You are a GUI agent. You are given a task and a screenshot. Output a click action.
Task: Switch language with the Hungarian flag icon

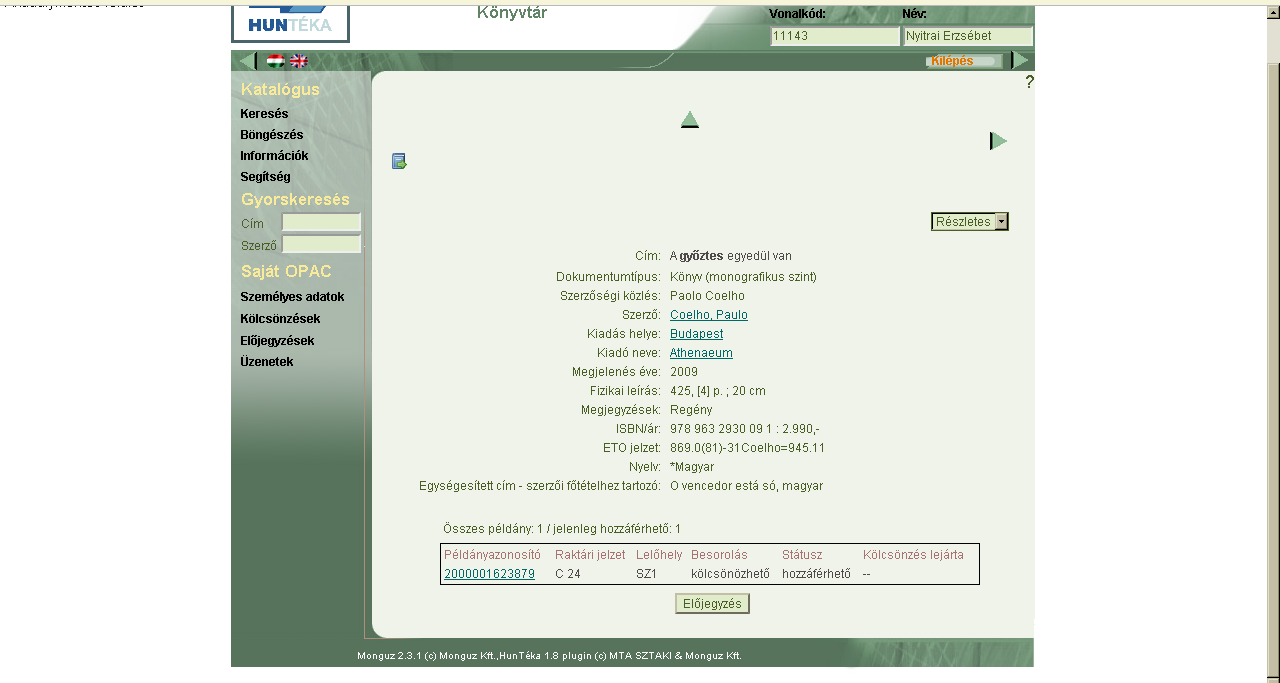tap(275, 61)
